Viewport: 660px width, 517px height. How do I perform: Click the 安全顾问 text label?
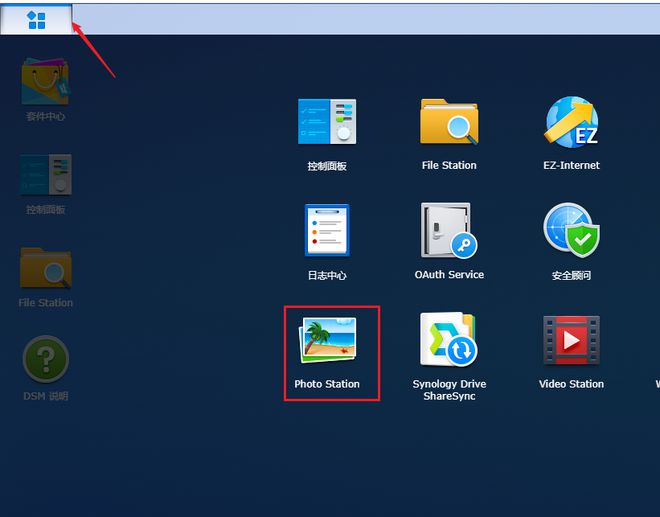coord(571,275)
